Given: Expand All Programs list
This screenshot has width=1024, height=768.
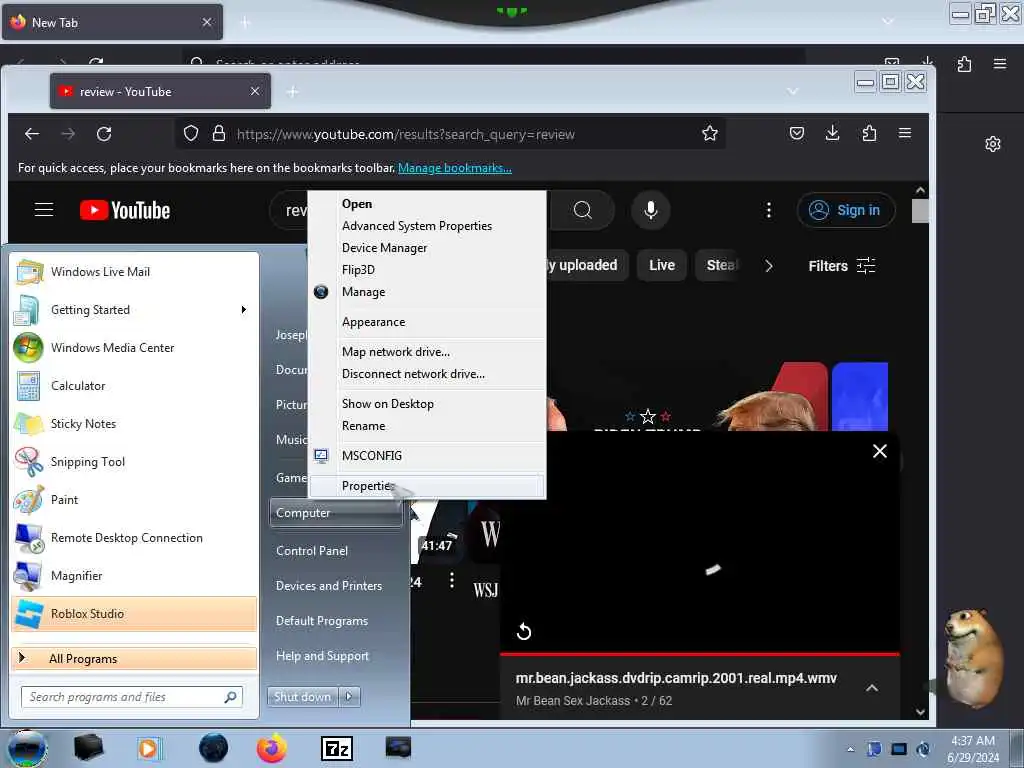Looking at the screenshot, I should click(134, 658).
